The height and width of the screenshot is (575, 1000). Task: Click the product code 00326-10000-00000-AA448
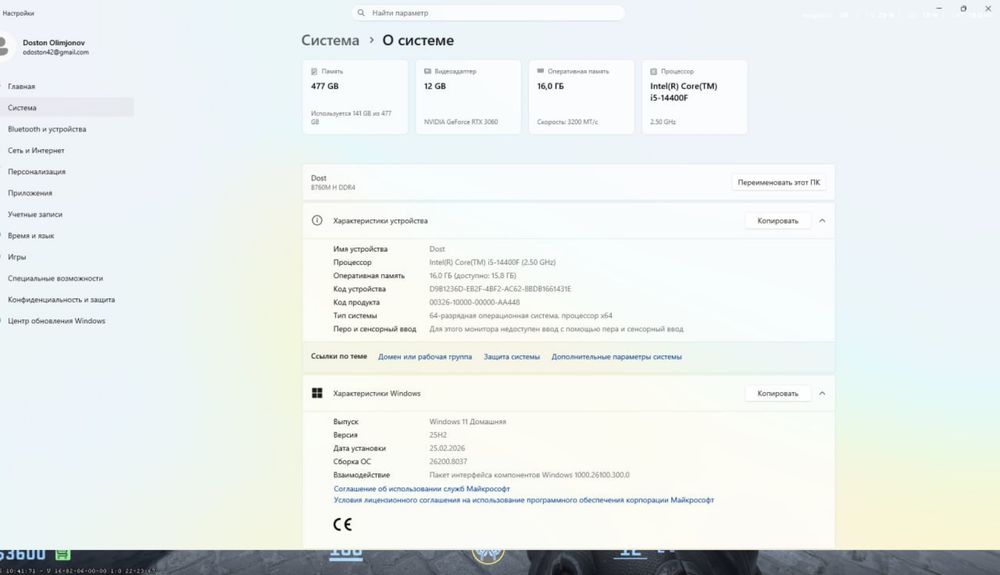(x=474, y=302)
